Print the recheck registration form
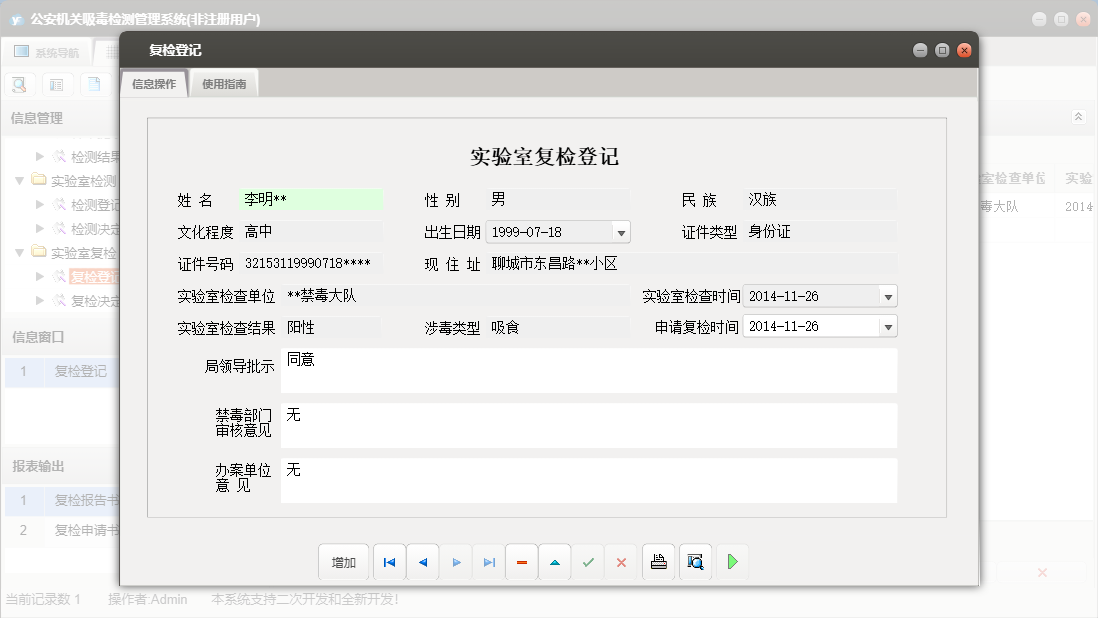This screenshot has height=618, width=1098. pos(658,562)
